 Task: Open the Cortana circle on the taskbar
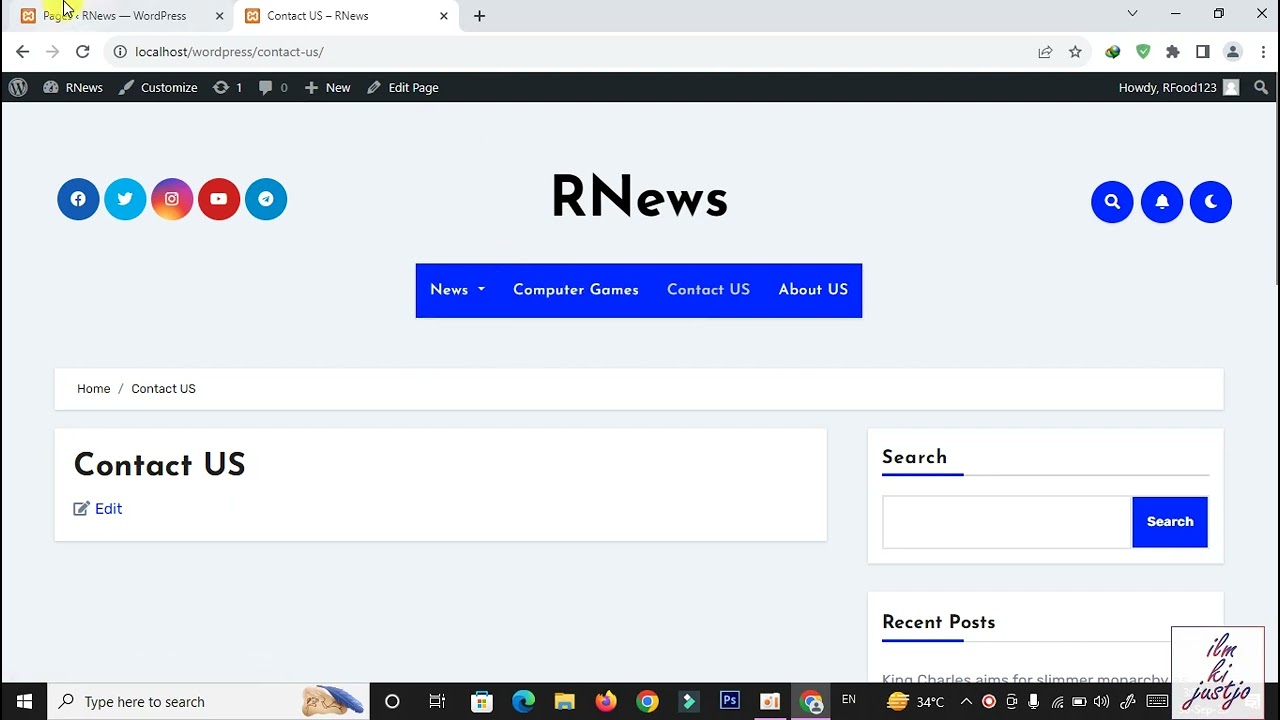click(392, 702)
